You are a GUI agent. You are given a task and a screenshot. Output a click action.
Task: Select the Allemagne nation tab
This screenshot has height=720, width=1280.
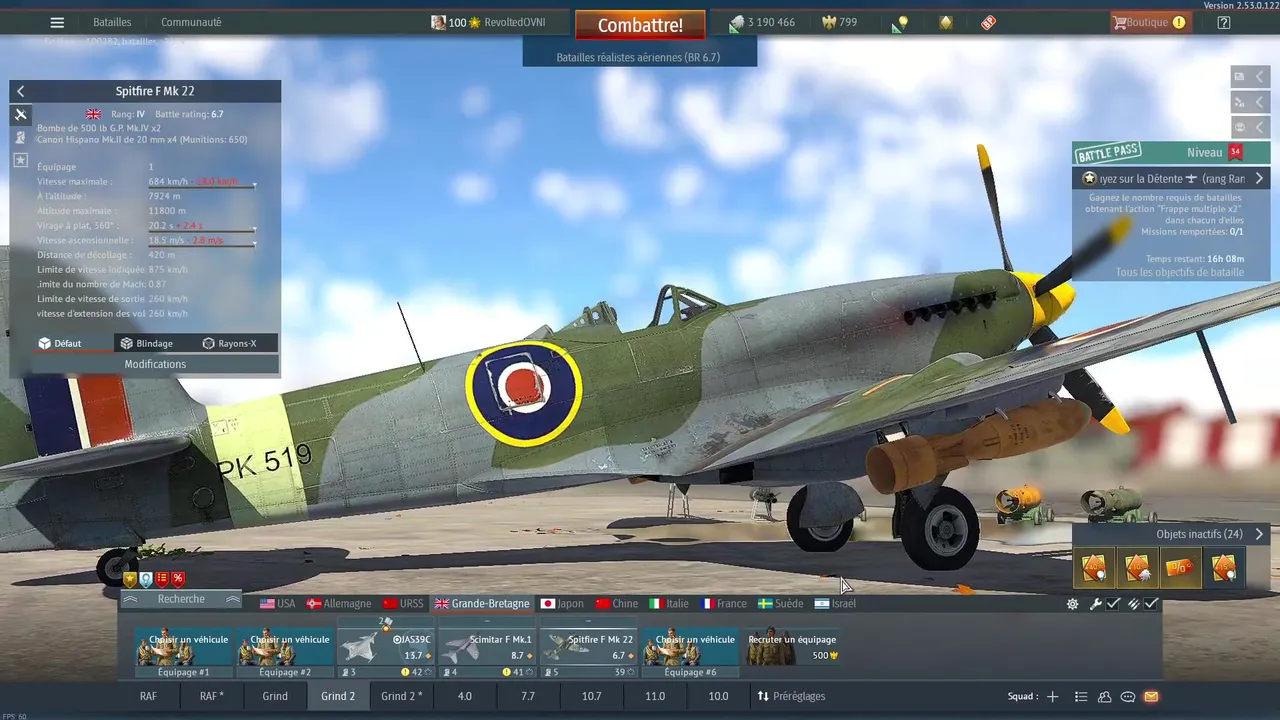pos(339,604)
